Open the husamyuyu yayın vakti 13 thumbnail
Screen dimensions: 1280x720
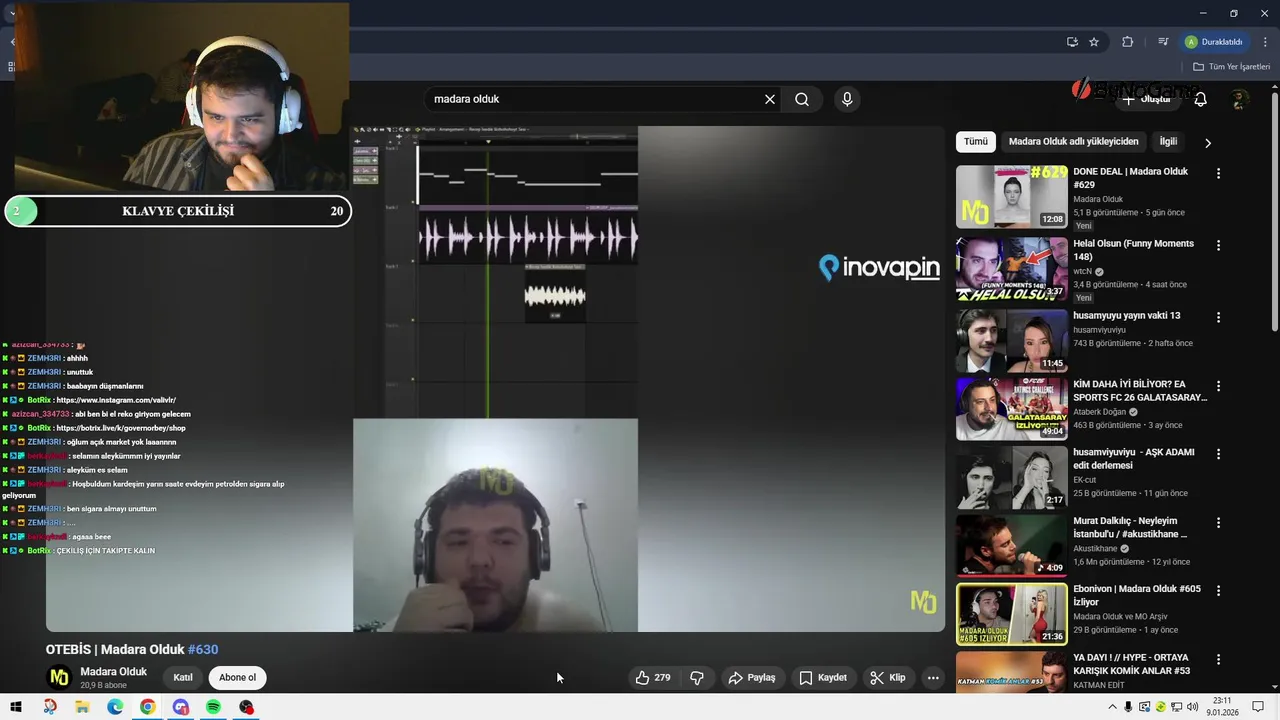(1011, 341)
